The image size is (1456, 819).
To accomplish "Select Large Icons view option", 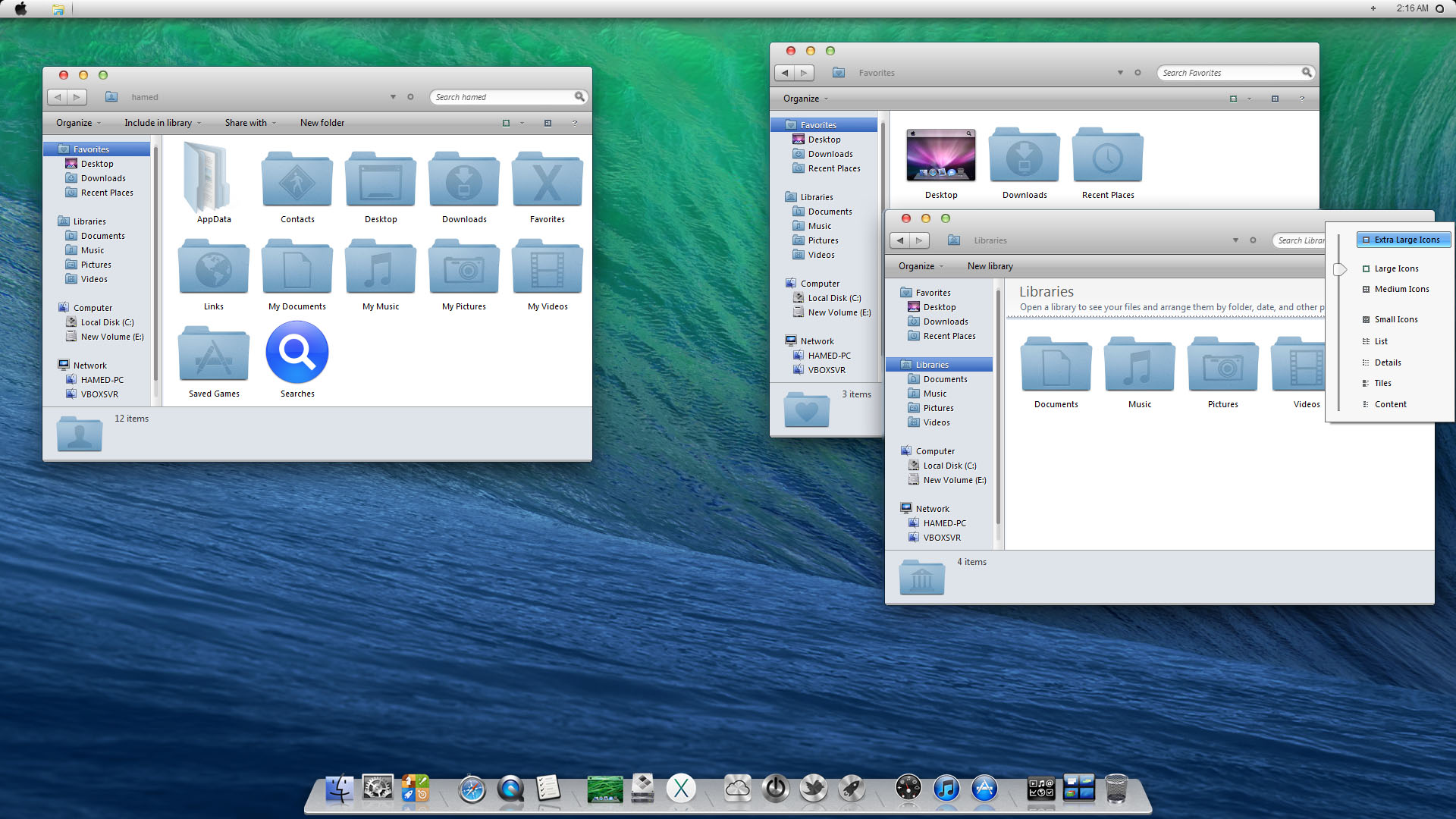I will point(1396,268).
